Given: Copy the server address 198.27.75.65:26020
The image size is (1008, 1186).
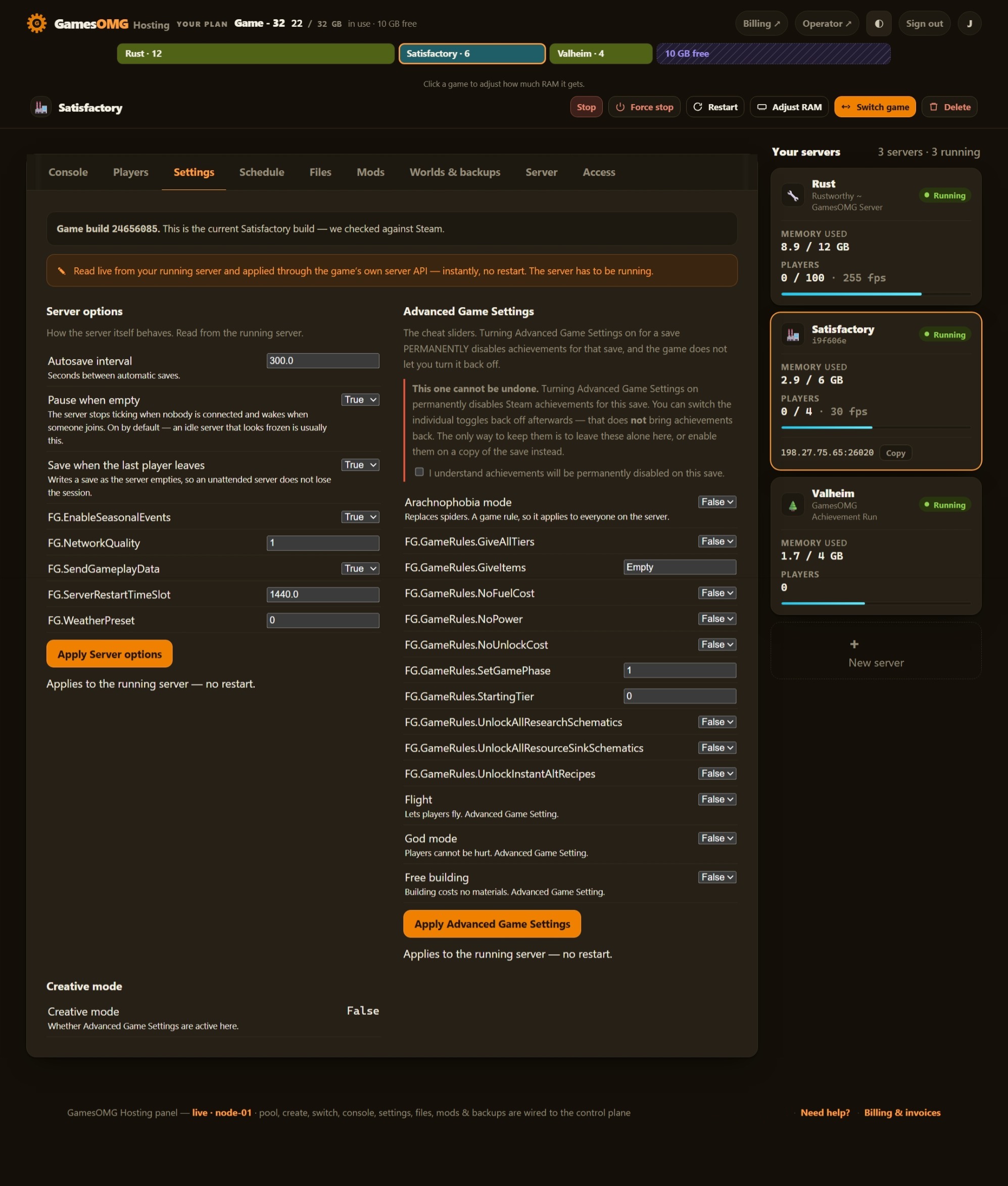Looking at the screenshot, I should (x=895, y=453).
